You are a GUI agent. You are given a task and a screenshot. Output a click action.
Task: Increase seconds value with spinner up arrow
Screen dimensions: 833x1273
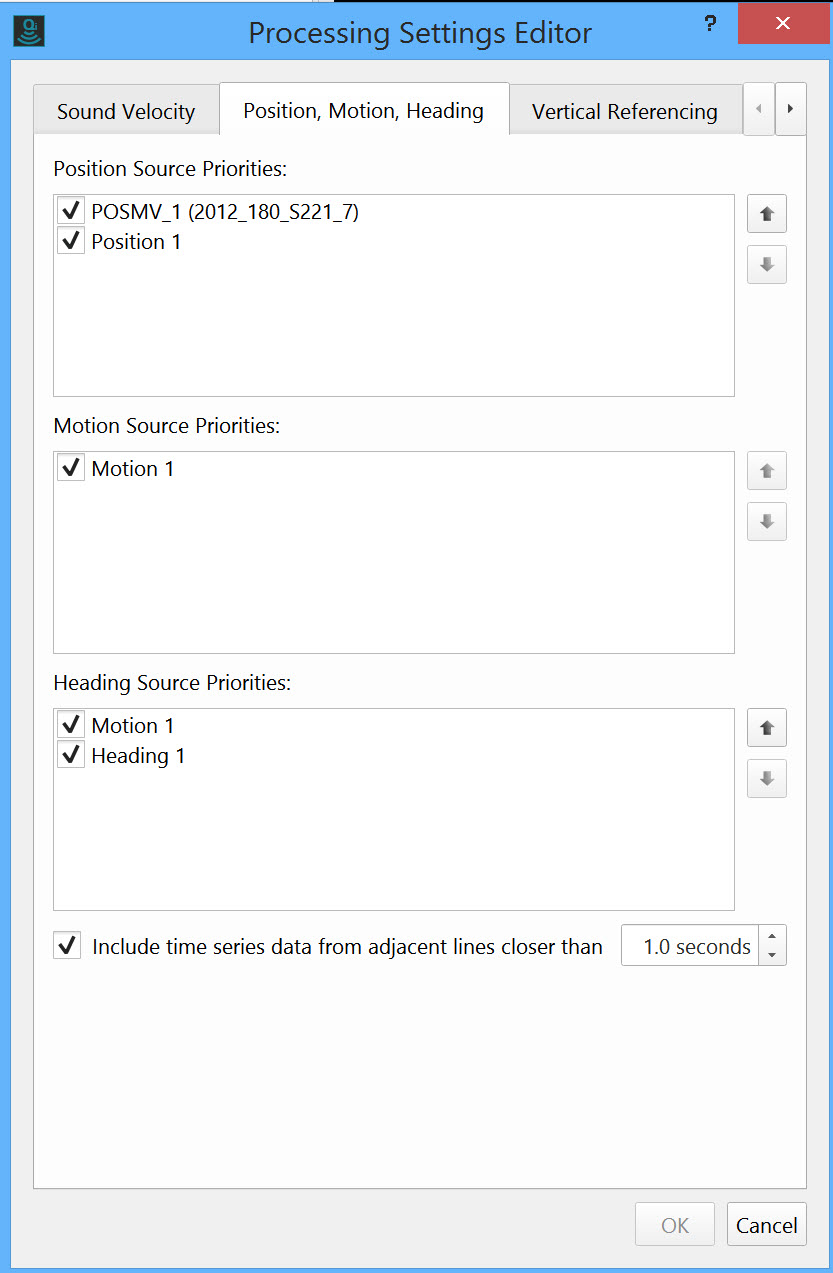(771, 937)
